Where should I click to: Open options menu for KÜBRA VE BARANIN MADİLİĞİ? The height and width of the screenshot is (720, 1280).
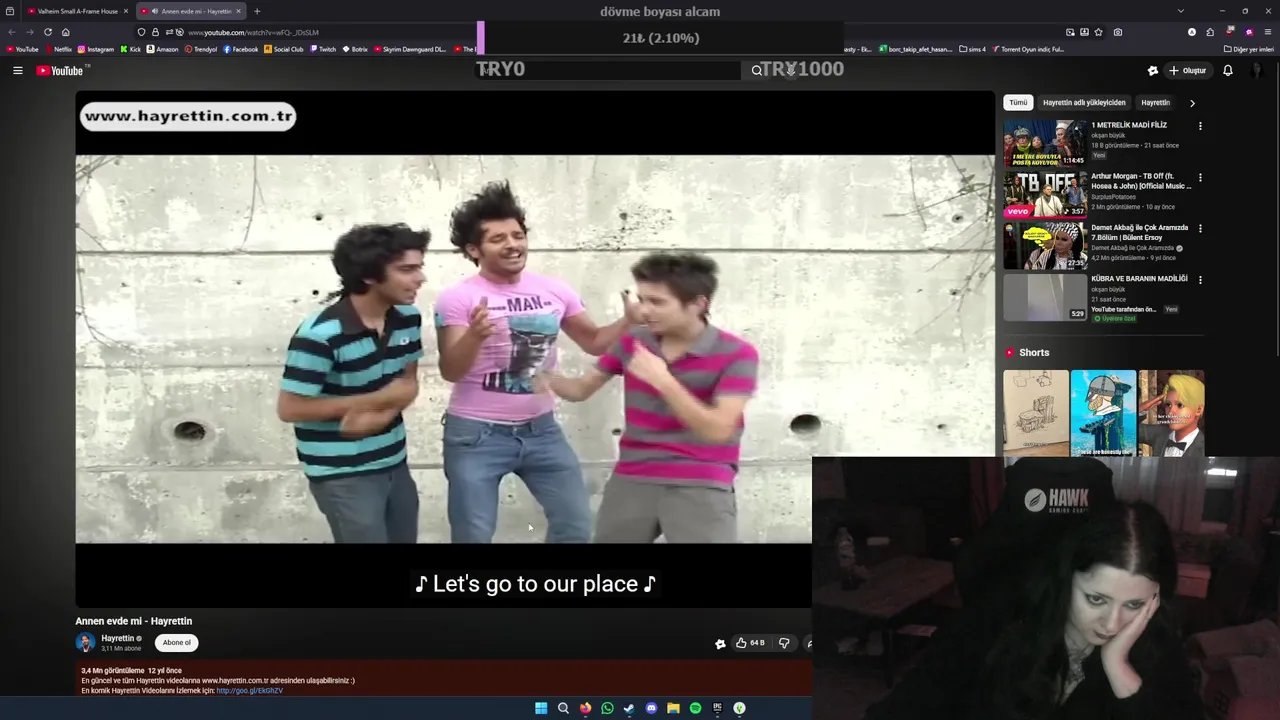(x=1200, y=279)
